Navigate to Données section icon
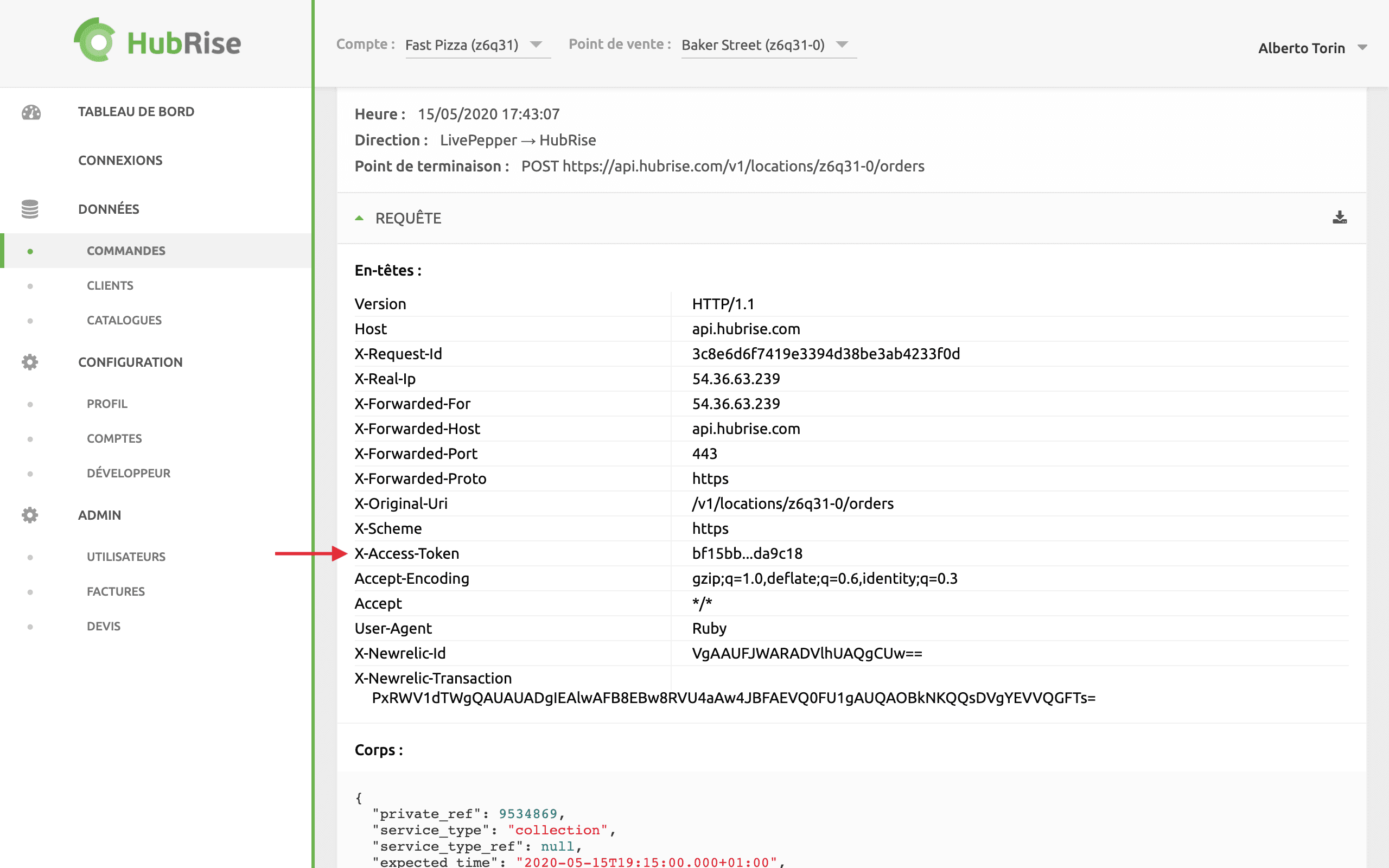This screenshot has height=868, width=1389. 30,208
